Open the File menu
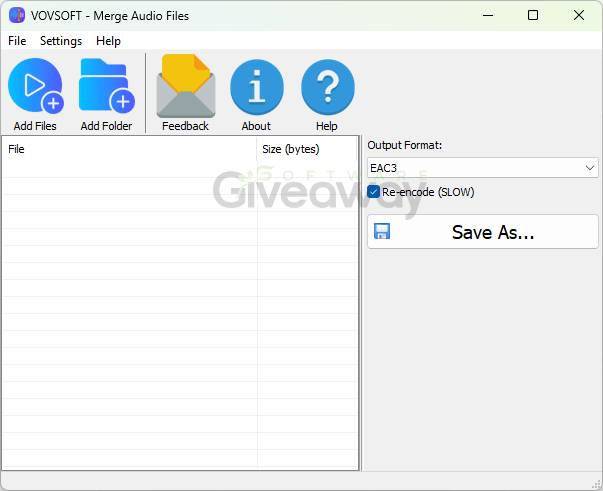This screenshot has width=603, height=491. [17, 41]
